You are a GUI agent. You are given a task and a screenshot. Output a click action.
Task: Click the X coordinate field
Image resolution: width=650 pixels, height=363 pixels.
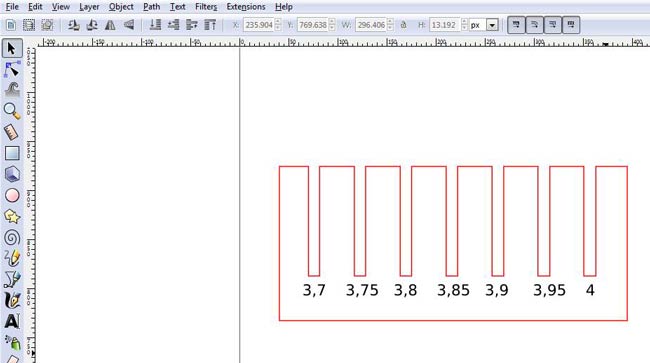click(x=262, y=25)
